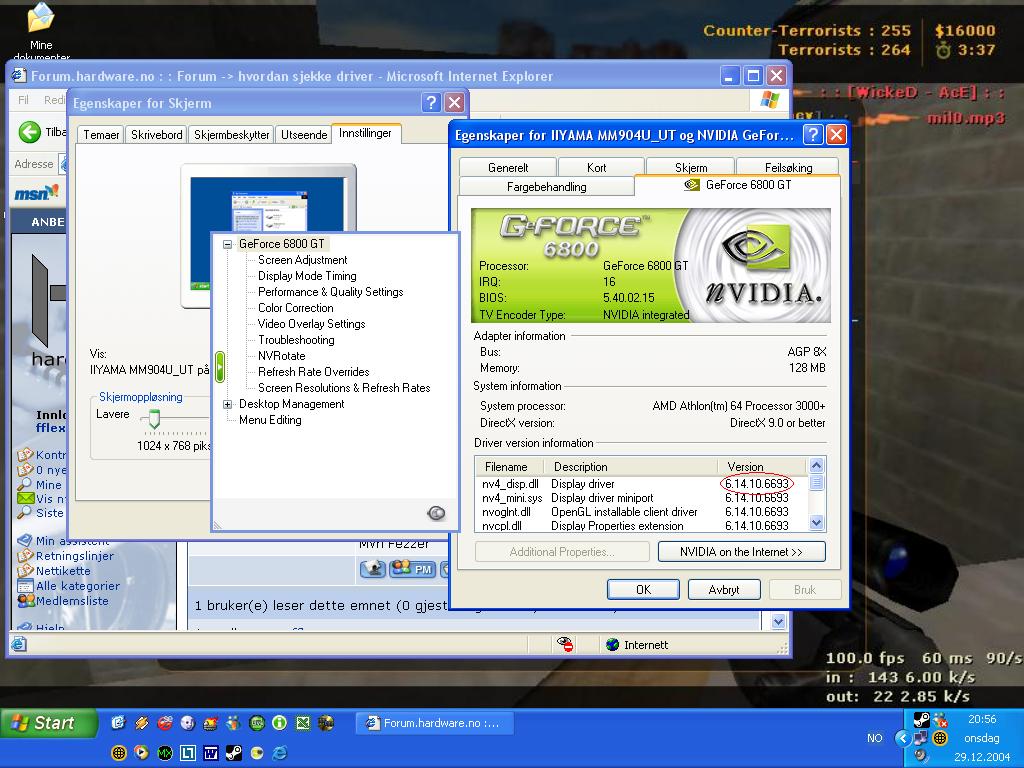Open the Start menu
This screenshot has width=1024, height=768.
tap(48, 723)
